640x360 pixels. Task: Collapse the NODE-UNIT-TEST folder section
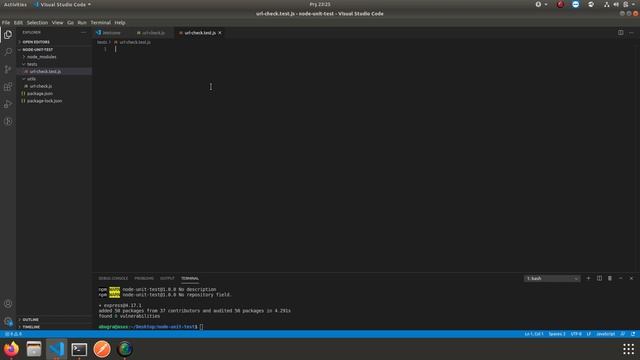(x=38, y=49)
